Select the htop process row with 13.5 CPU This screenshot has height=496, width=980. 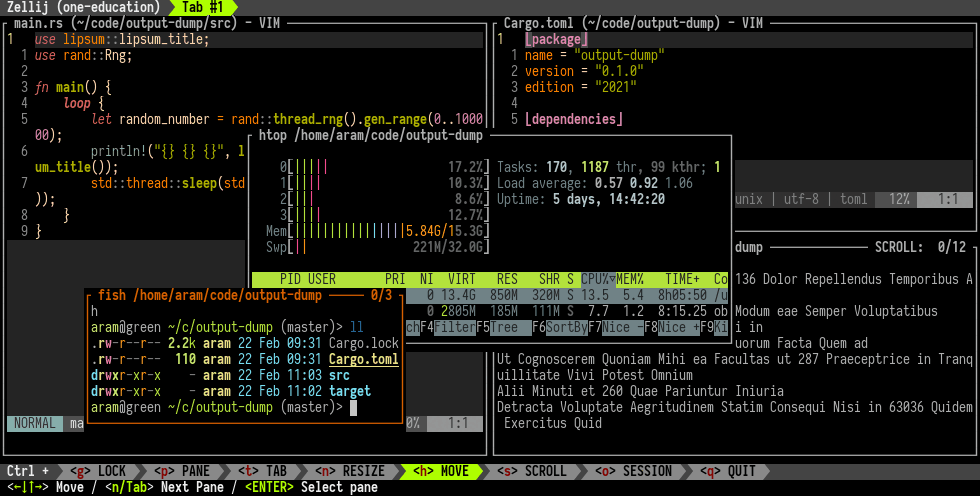tap(567, 295)
